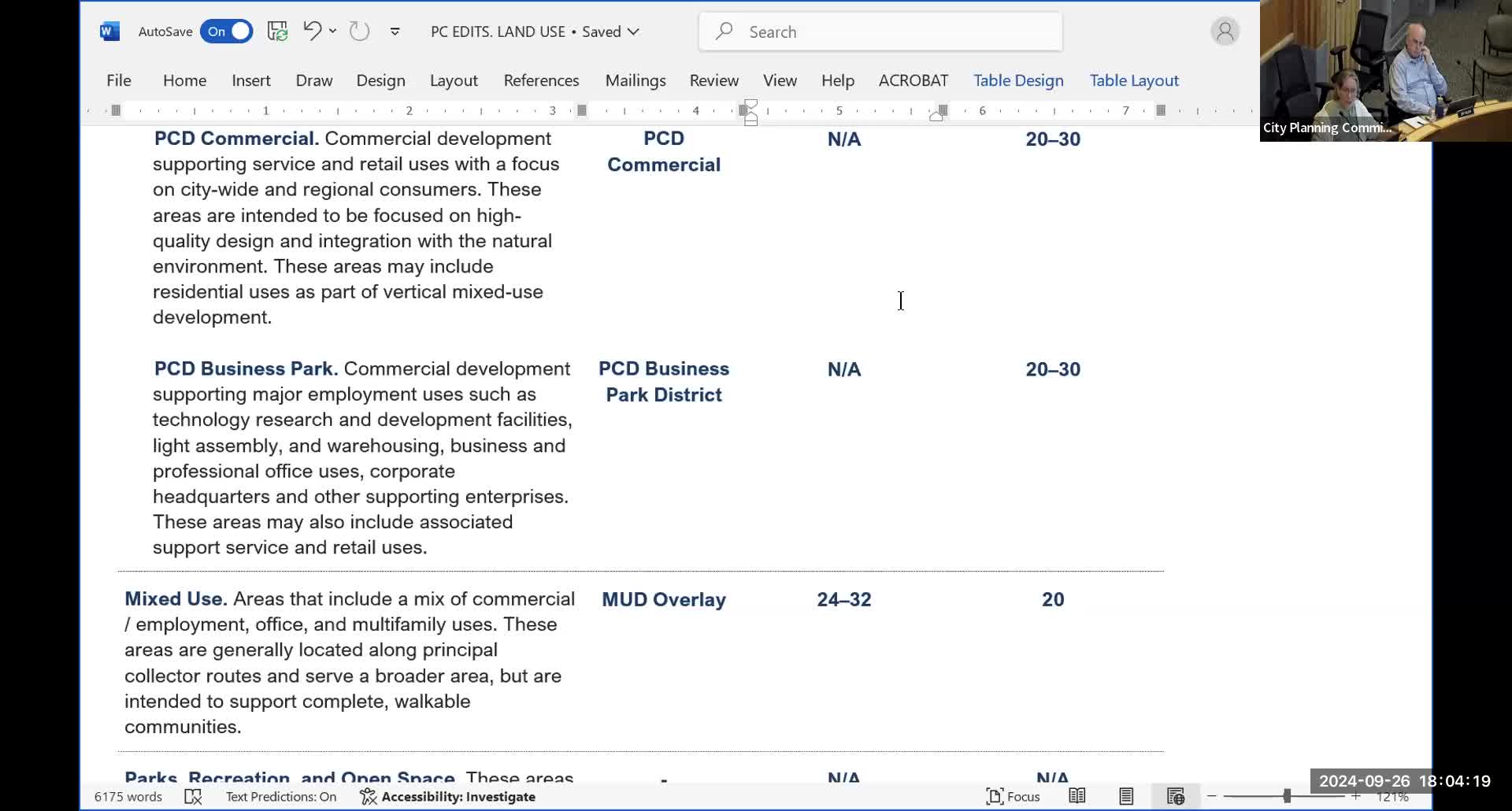Click the 'Mixed Use.' bold heading text
Screen dimensions: 1512x811
pos(176,599)
